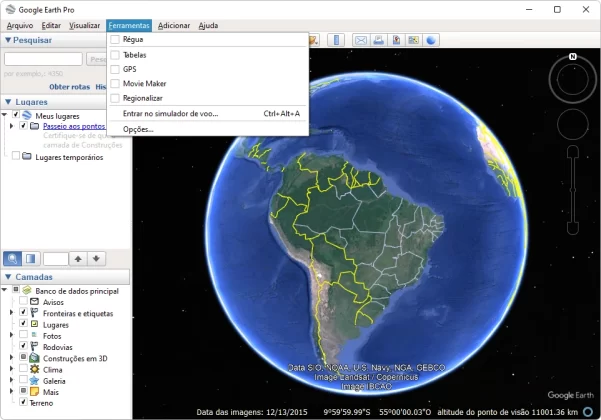
Task: Expand the Passeio aos pontos folder arrow
Action: coord(11,126)
